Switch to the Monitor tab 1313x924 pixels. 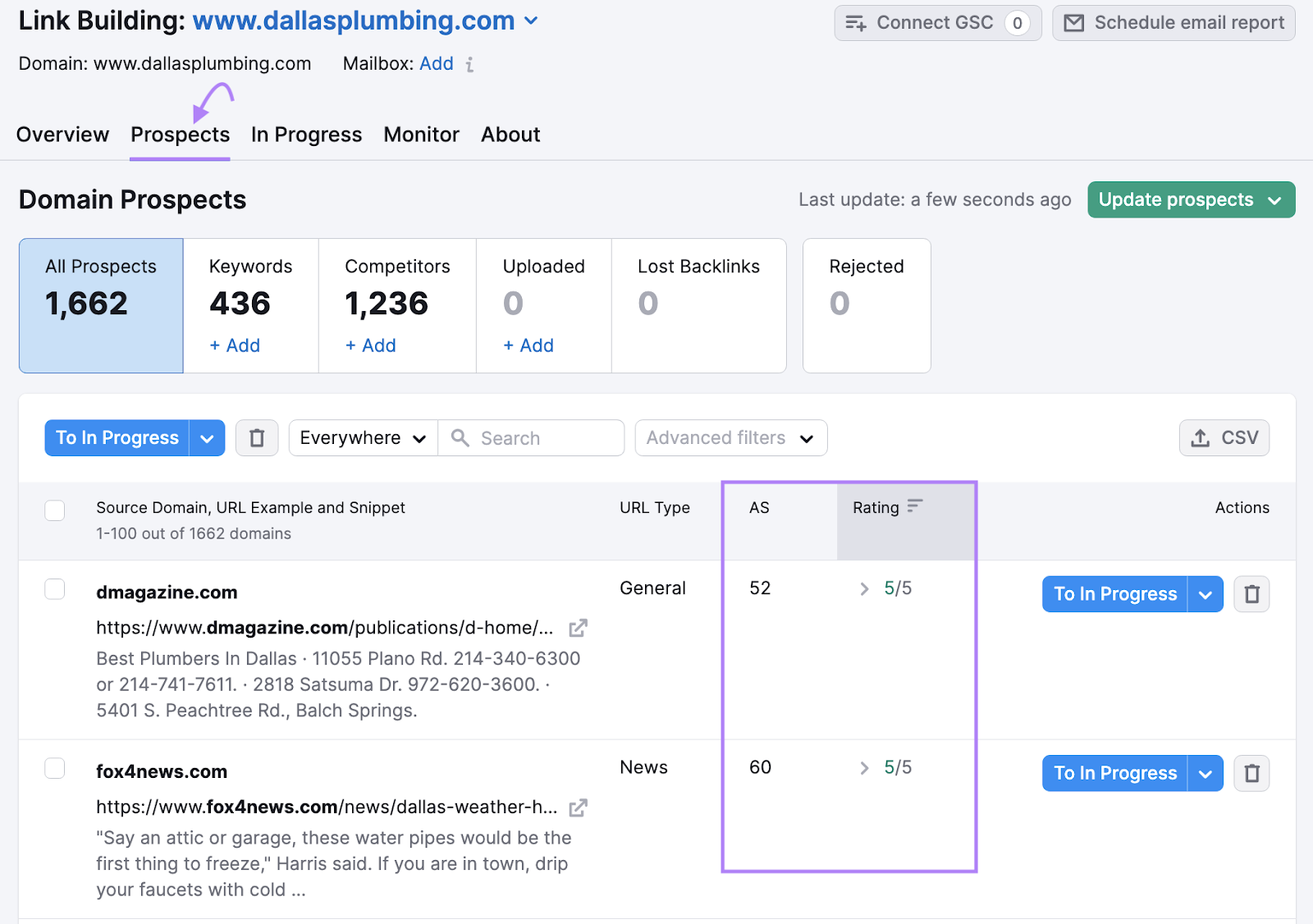pyautogui.click(x=421, y=134)
